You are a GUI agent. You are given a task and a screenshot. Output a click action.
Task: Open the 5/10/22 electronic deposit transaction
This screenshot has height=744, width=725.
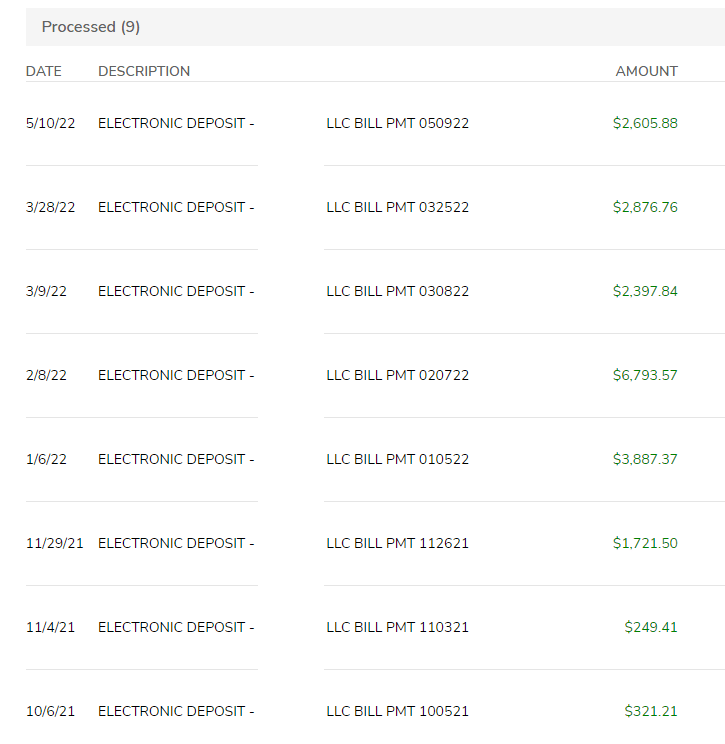point(375,123)
